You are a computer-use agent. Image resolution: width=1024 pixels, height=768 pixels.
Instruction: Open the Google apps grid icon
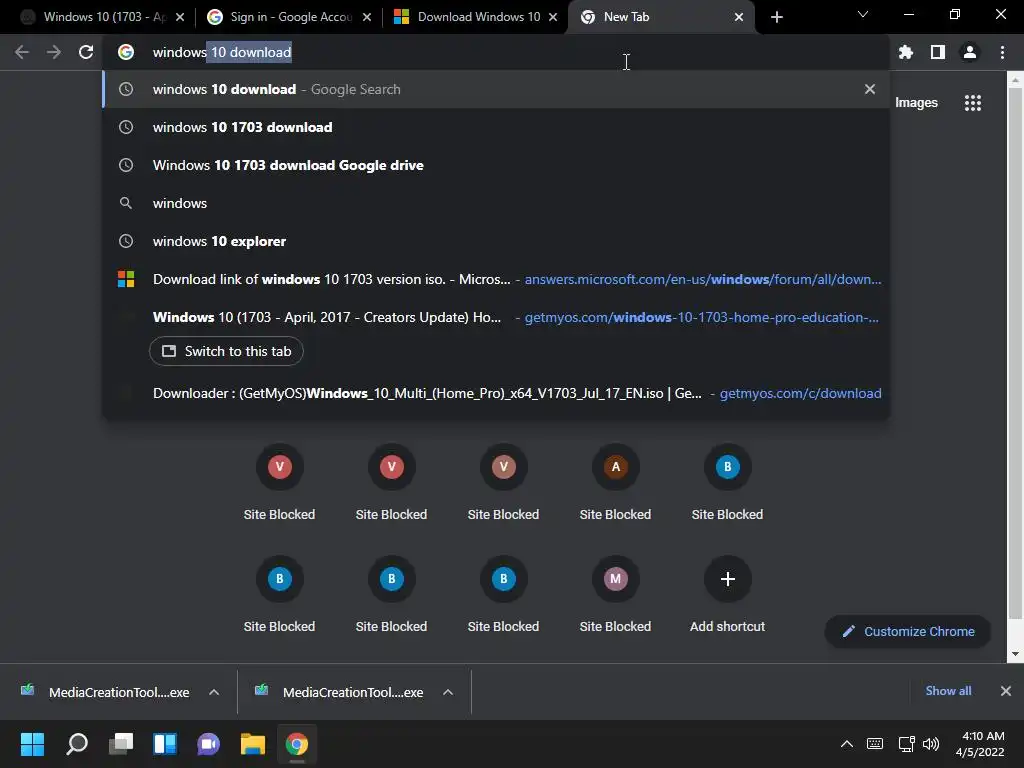coord(972,103)
